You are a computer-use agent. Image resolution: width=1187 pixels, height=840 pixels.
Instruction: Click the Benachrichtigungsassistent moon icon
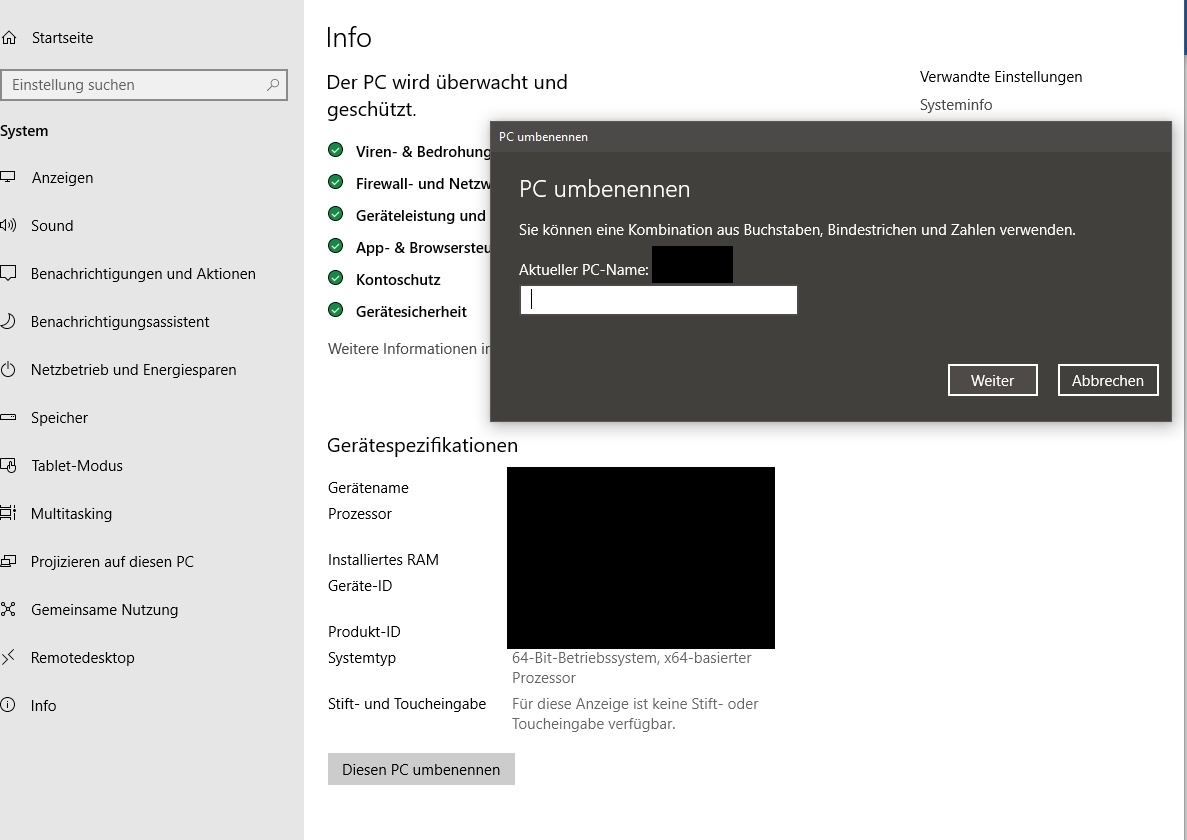tap(8, 321)
